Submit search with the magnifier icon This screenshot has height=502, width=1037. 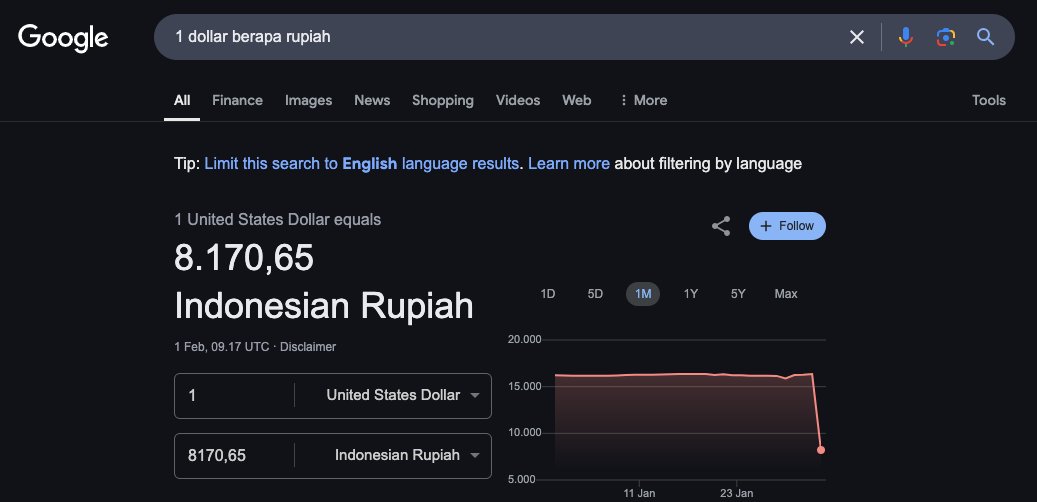985,37
